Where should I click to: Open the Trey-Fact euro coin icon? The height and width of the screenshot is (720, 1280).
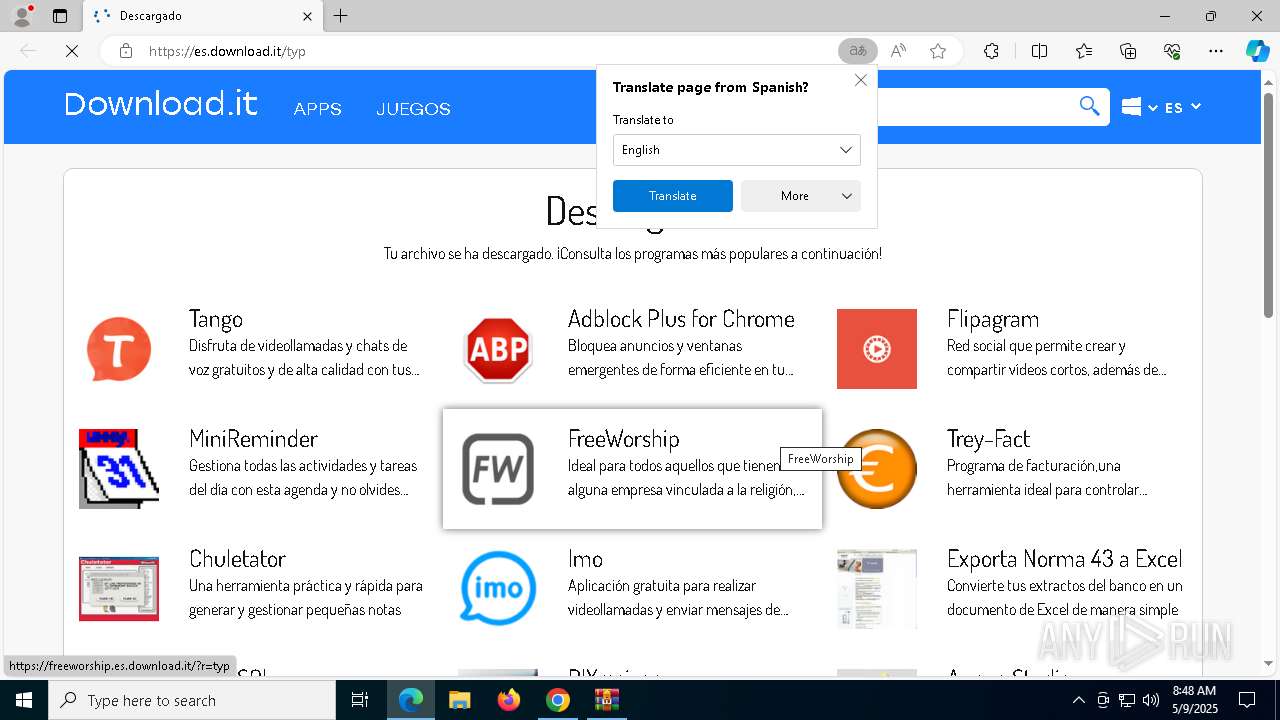[x=877, y=469]
